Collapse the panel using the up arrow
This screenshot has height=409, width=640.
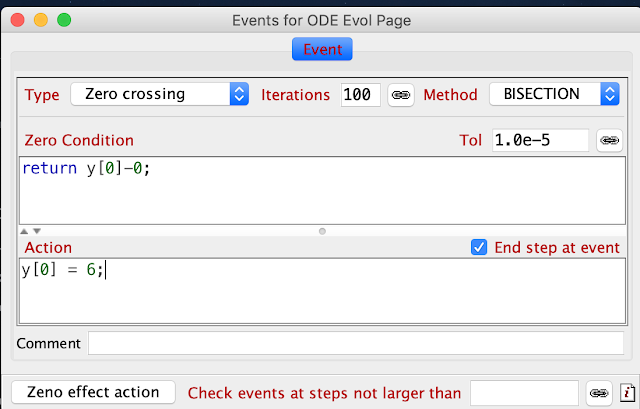24,231
